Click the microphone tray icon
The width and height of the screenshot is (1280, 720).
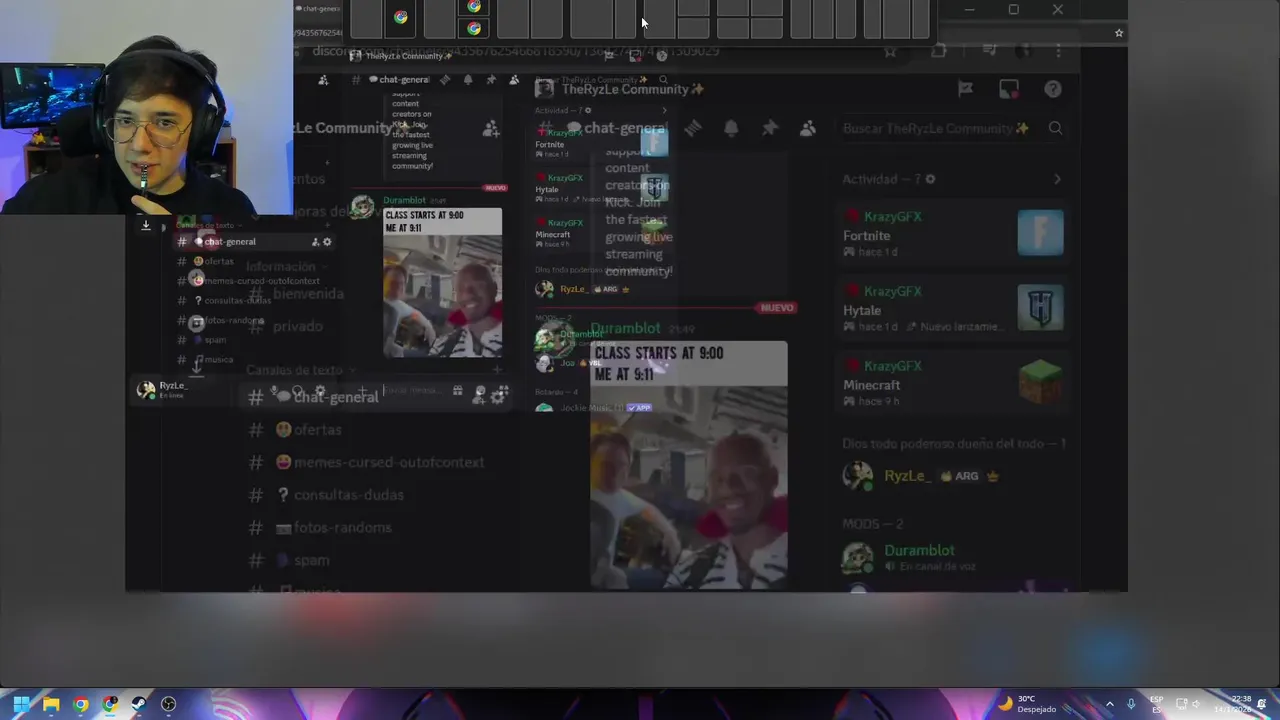(x=1131, y=704)
